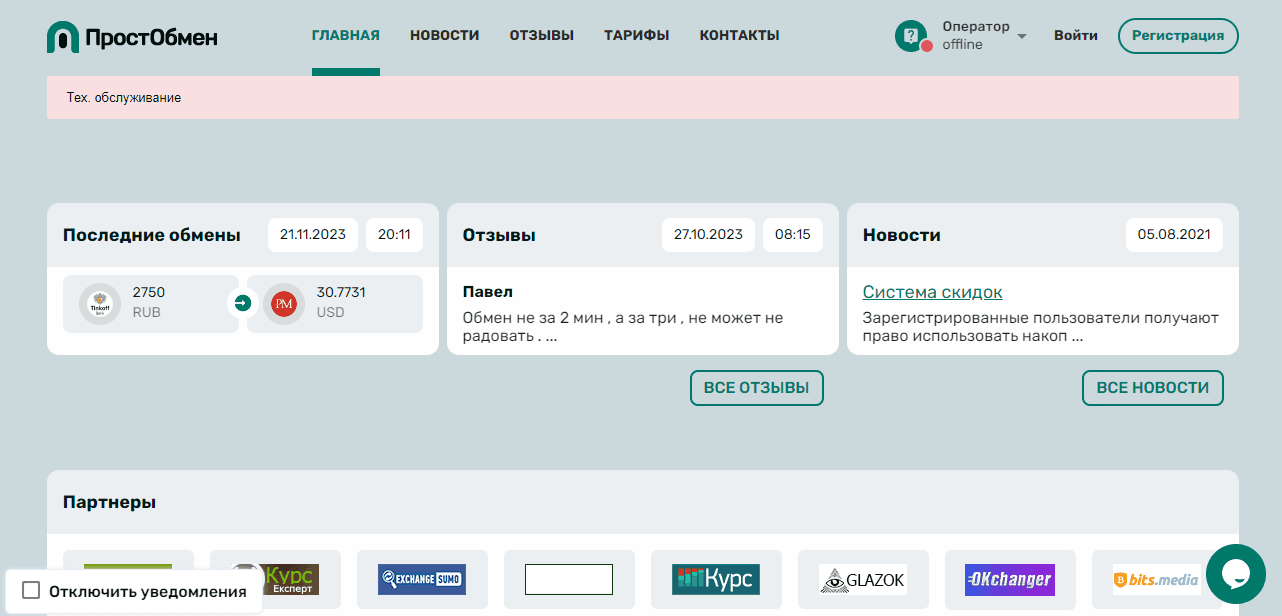Click the green exchange arrow icon
The image size is (1282, 616).
pos(242,303)
